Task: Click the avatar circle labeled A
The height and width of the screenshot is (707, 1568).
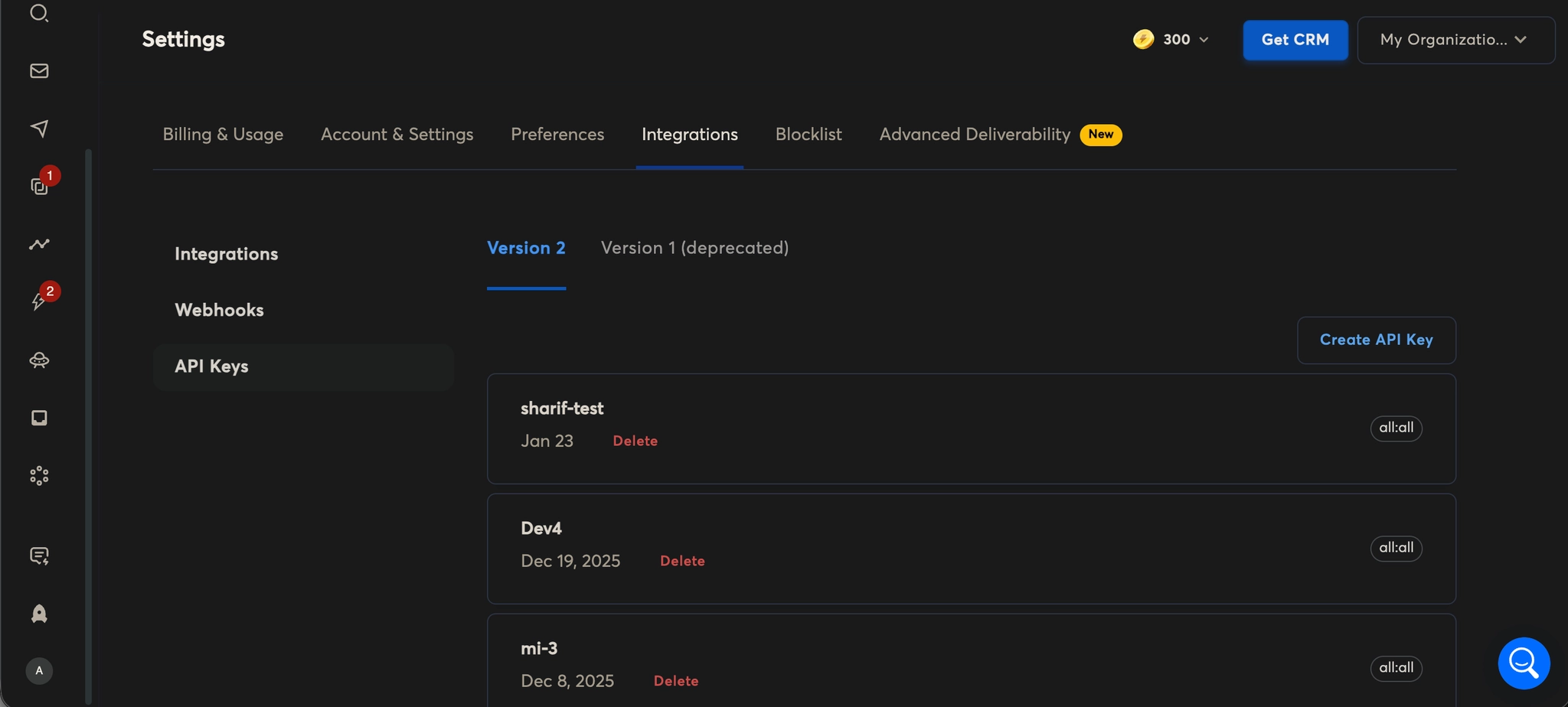Action: (x=39, y=670)
